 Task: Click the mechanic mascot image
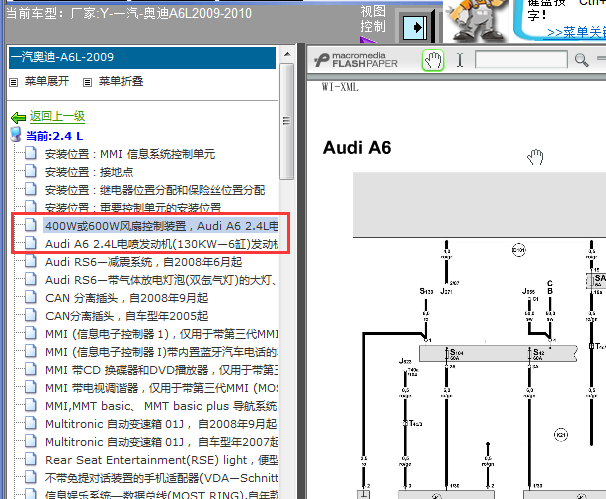(476, 20)
